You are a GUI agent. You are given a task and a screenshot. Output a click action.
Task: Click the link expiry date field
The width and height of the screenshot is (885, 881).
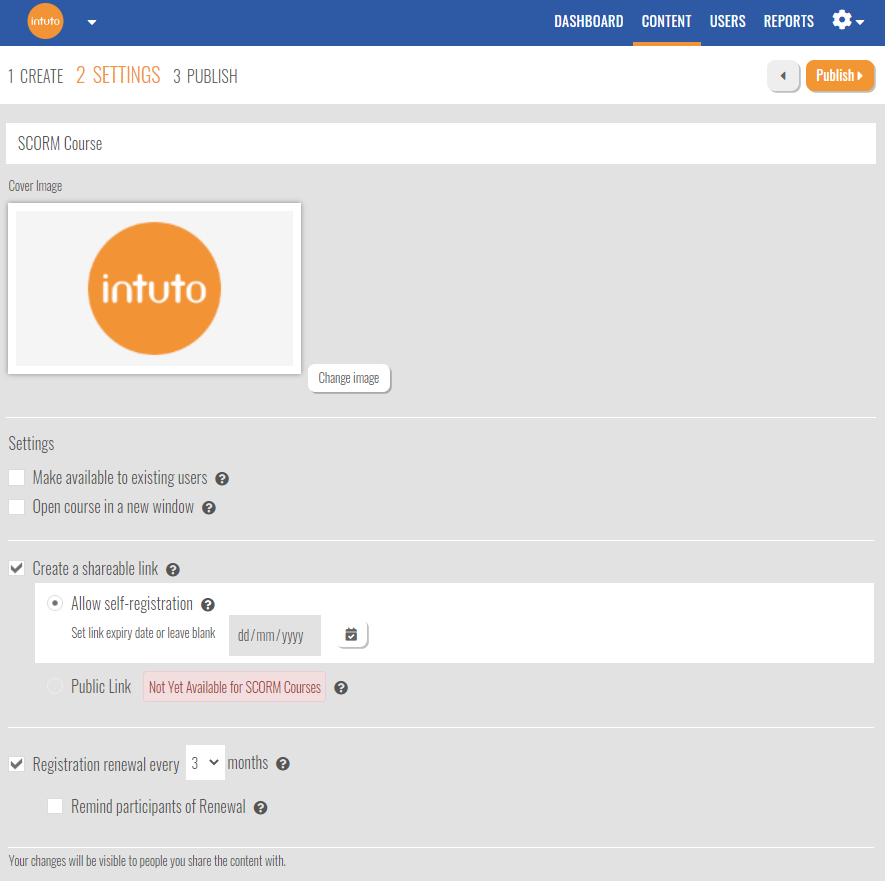click(274, 636)
